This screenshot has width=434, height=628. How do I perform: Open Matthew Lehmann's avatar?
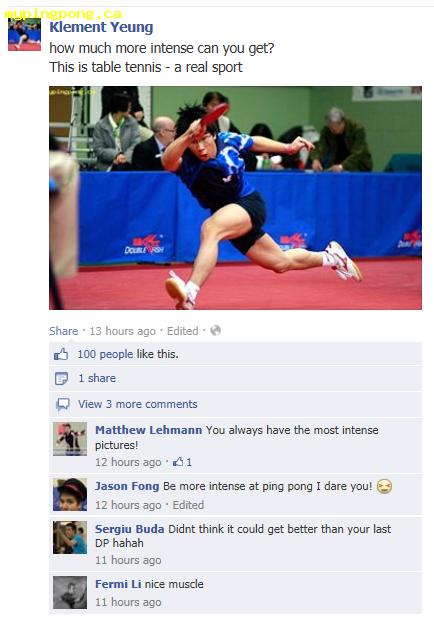[x=70, y=439]
